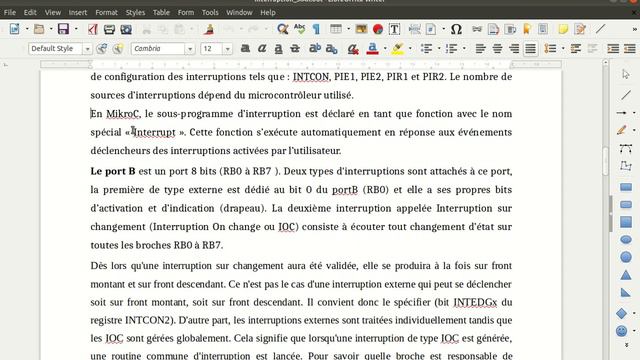640x360 pixels.
Task: Show more drawing shapes at sidebar bottom
Action: tap(626, 345)
